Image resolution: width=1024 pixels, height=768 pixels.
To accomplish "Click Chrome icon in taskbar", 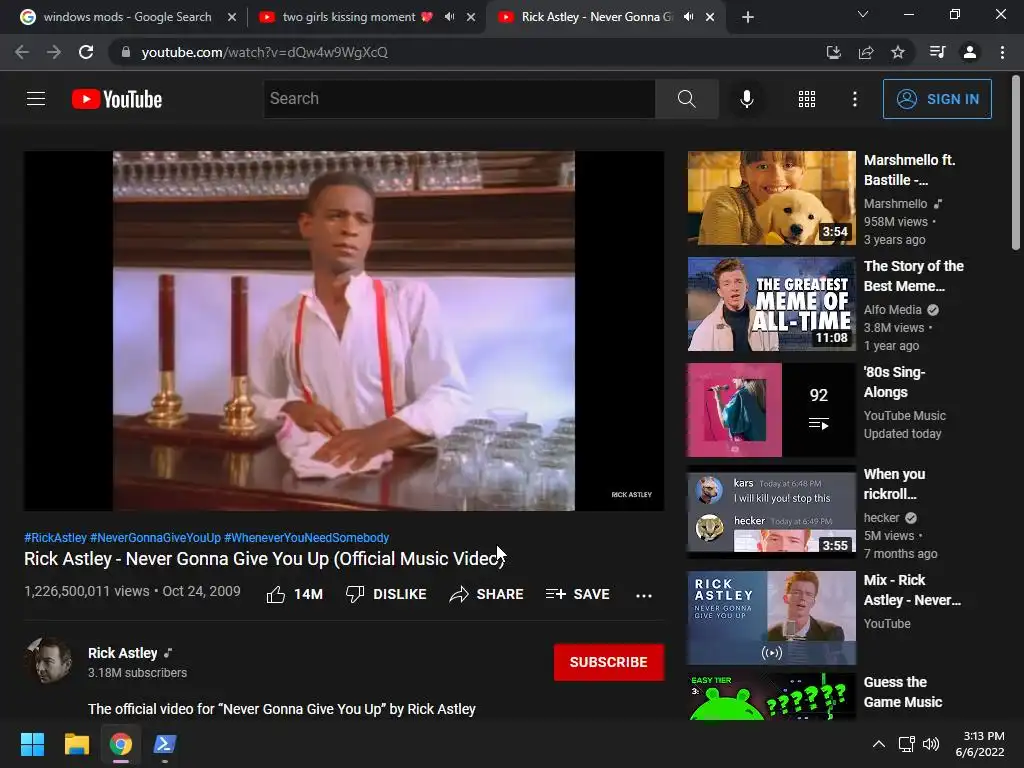I will pos(120,744).
